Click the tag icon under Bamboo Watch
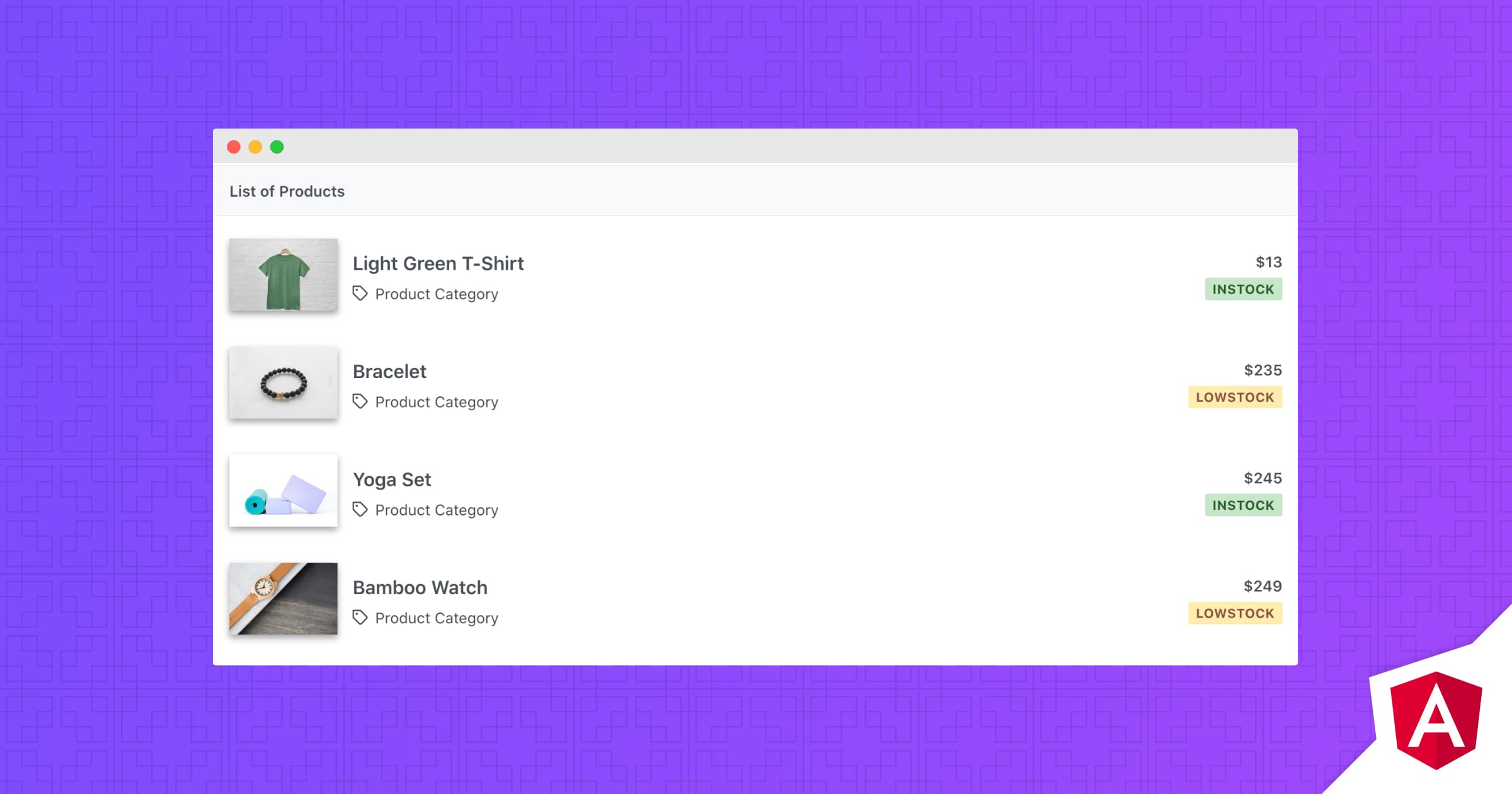This screenshot has height=794, width=1512. coord(360,618)
